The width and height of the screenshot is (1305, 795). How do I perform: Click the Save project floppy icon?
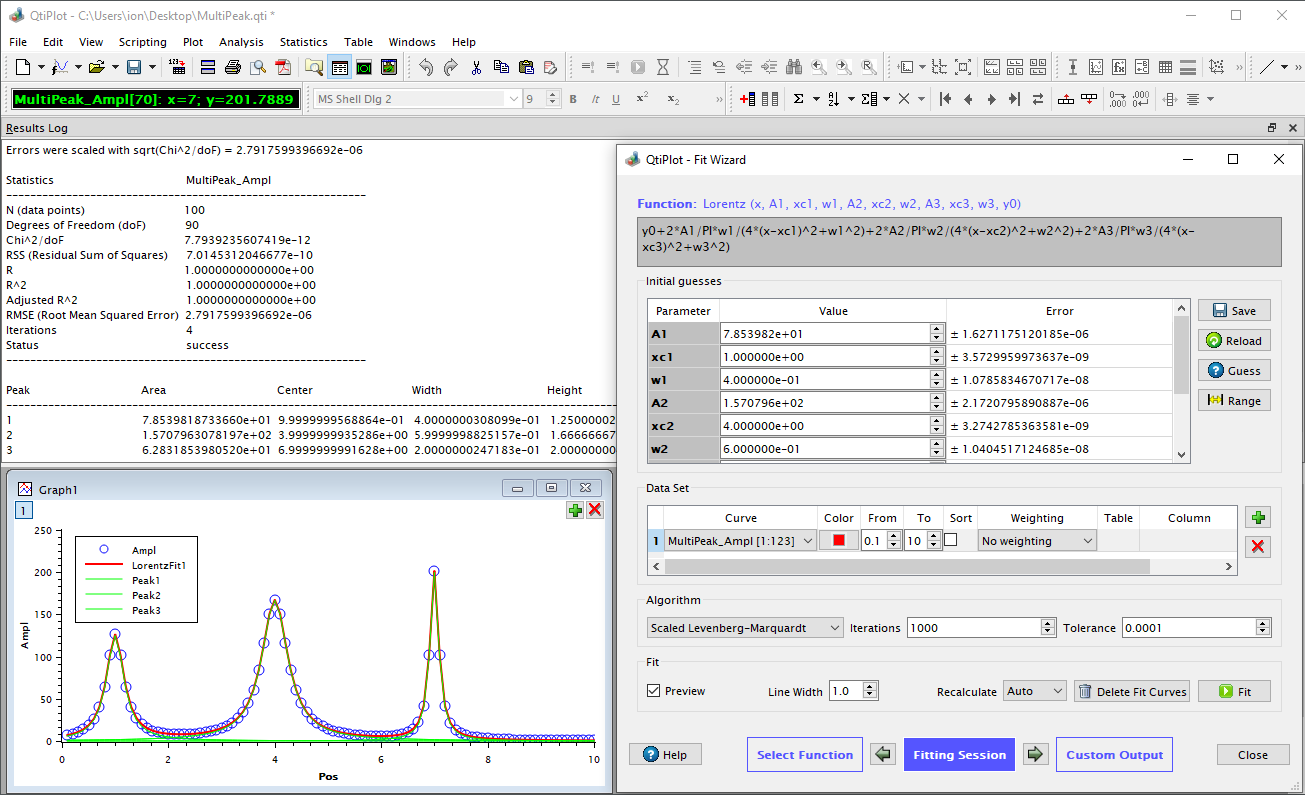(x=133, y=67)
